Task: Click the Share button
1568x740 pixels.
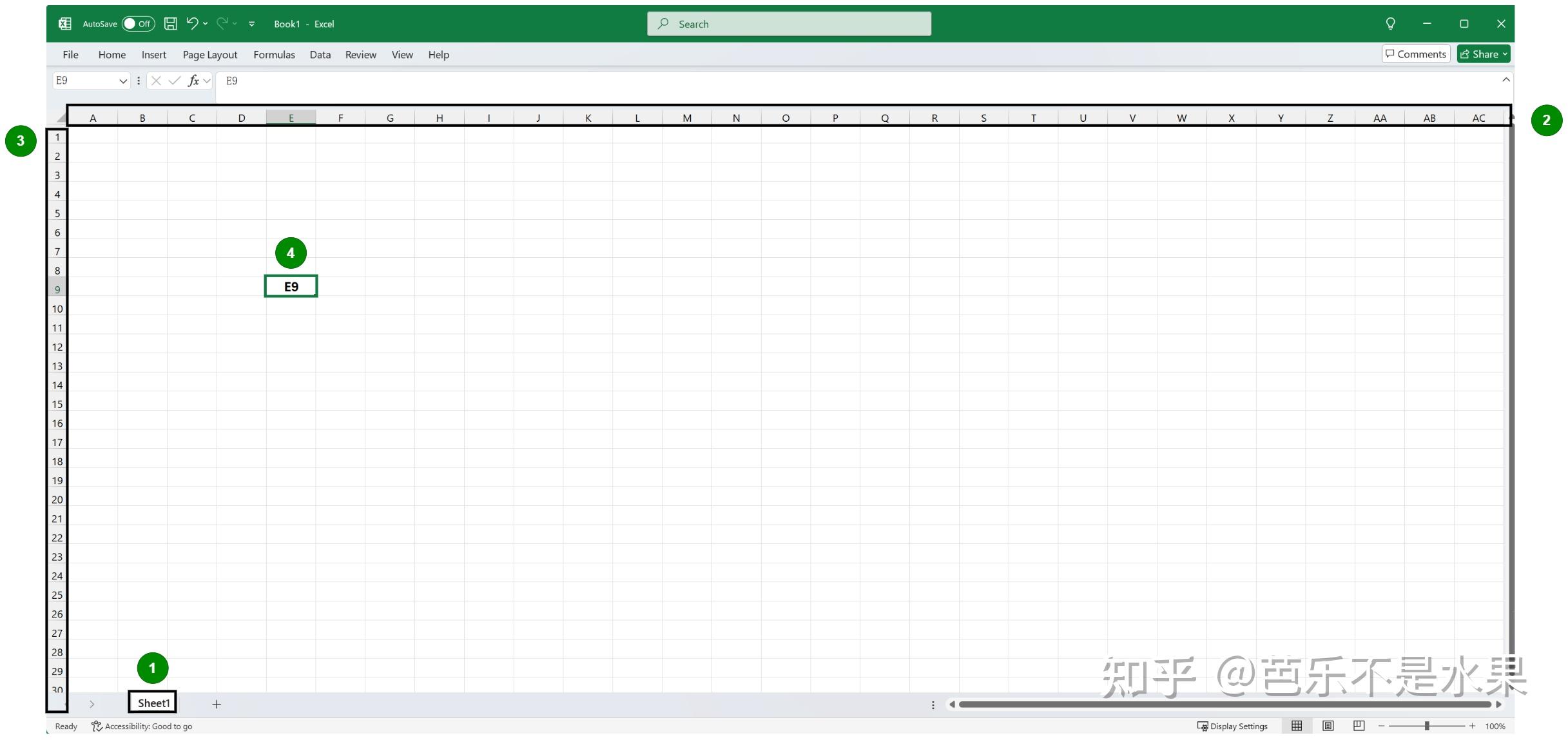Action: click(x=1483, y=54)
